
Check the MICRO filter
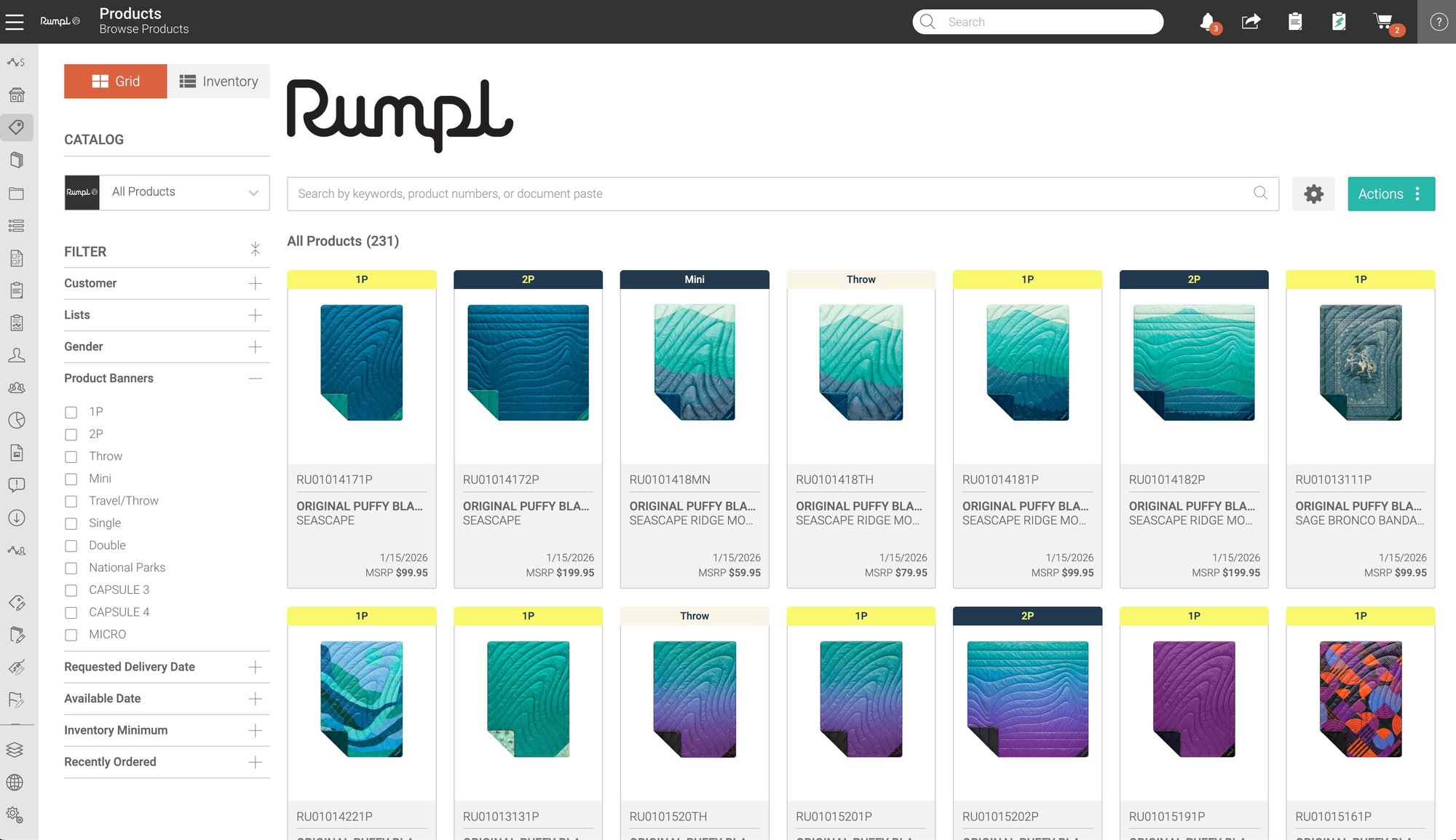pyautogui.click(x=71, y=635)
